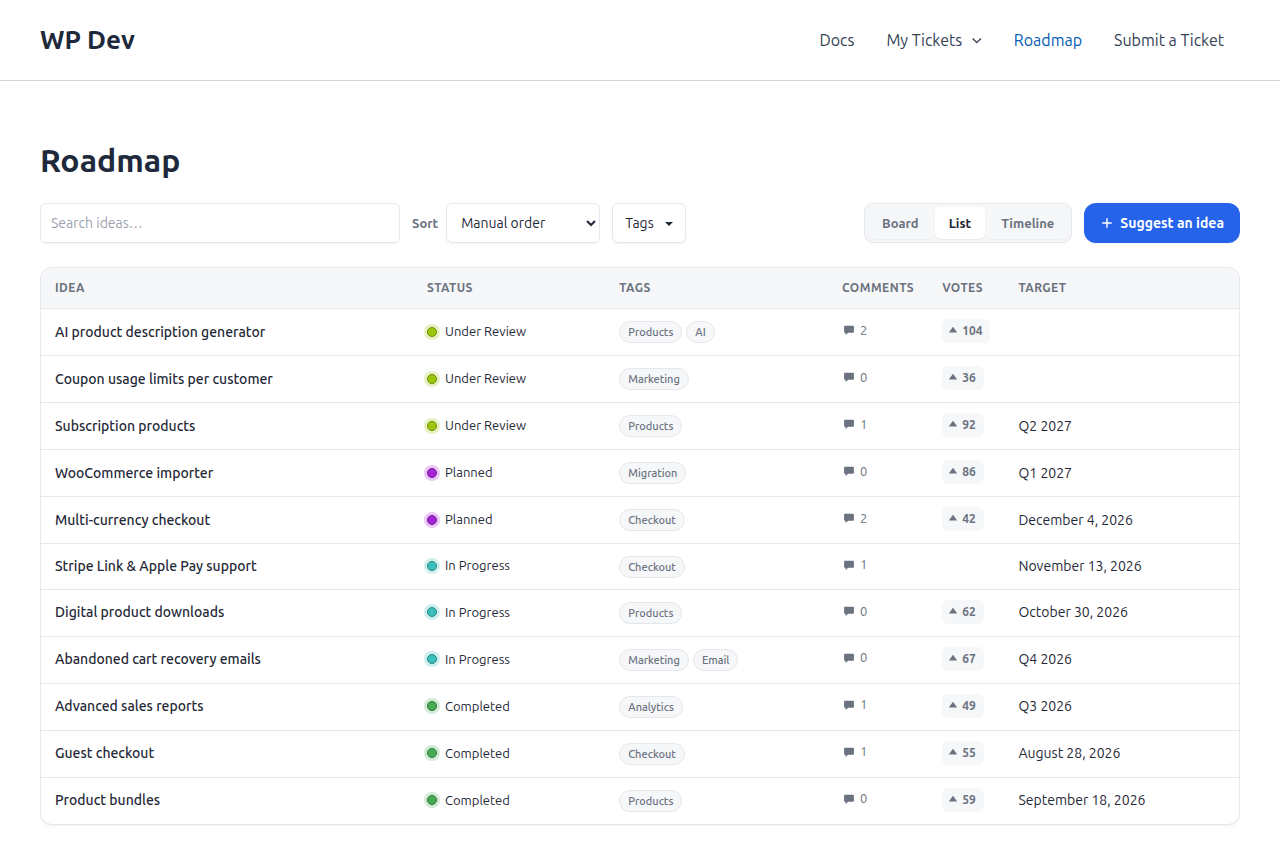Upvote the AI product description generator idea
The width and height of the screenshot is (1280, 853).
(x=965, y=331)
